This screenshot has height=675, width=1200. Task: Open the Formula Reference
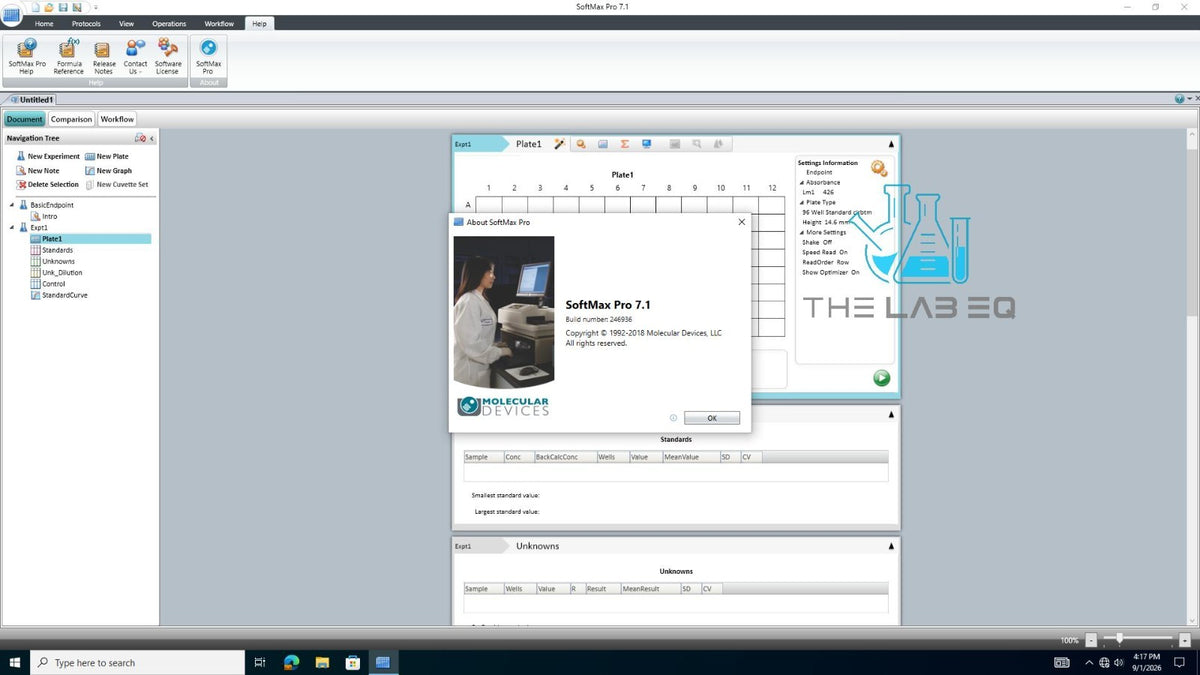click(68, 56)
